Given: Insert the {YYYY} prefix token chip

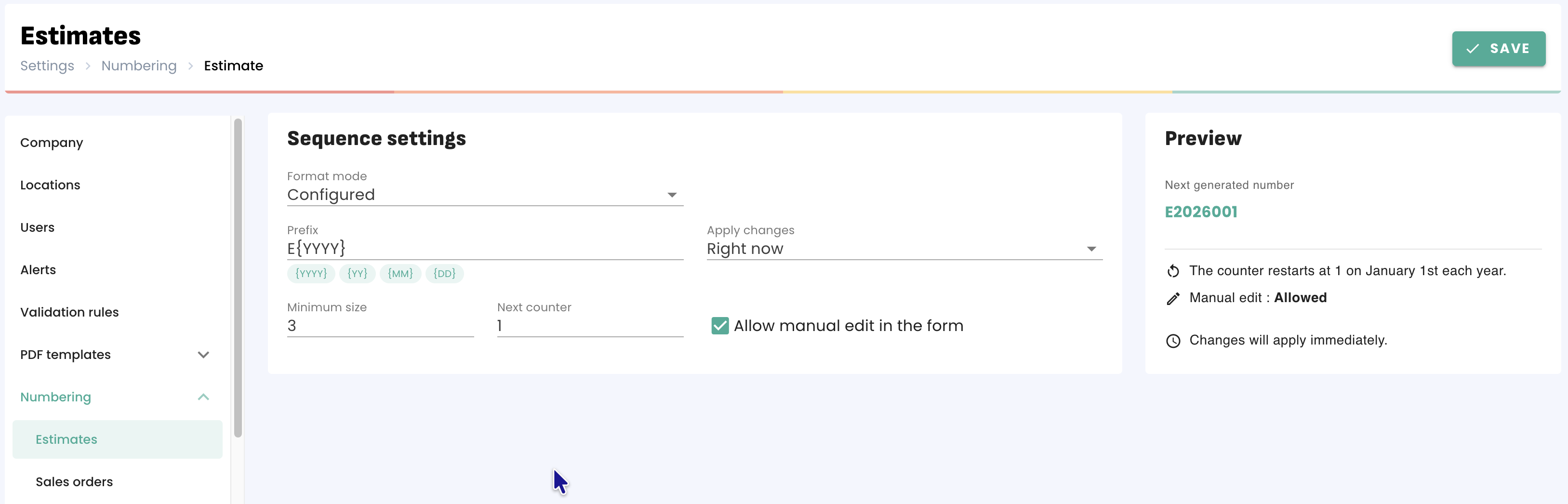Looking at the screenshot, I should tap(311, 273).
